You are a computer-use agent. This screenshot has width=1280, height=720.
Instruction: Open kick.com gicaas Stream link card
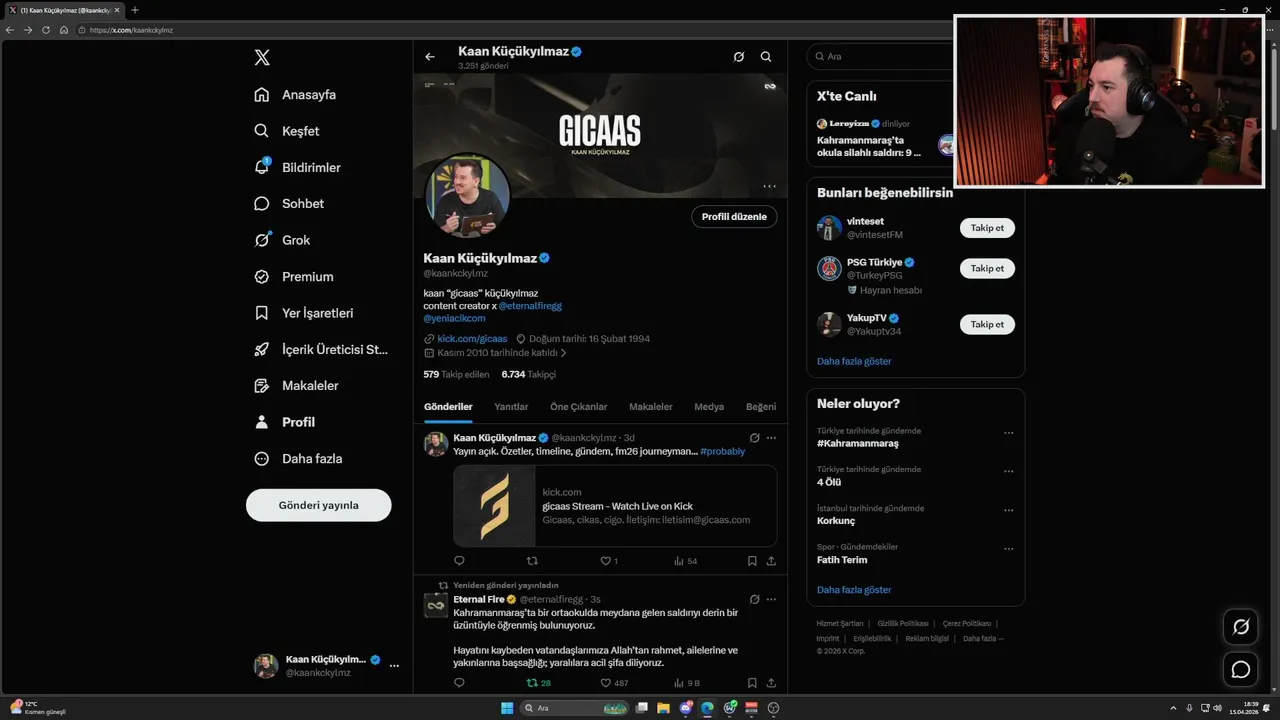click(615, 506)
